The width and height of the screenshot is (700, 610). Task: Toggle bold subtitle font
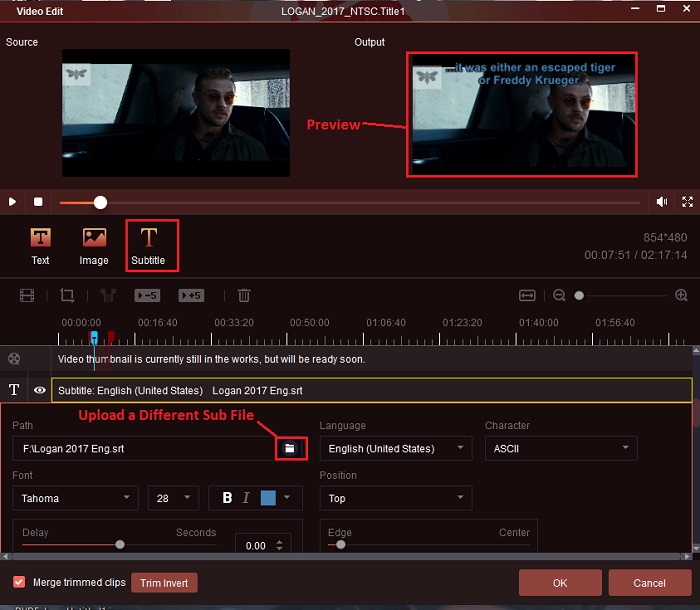coord(227,498)
